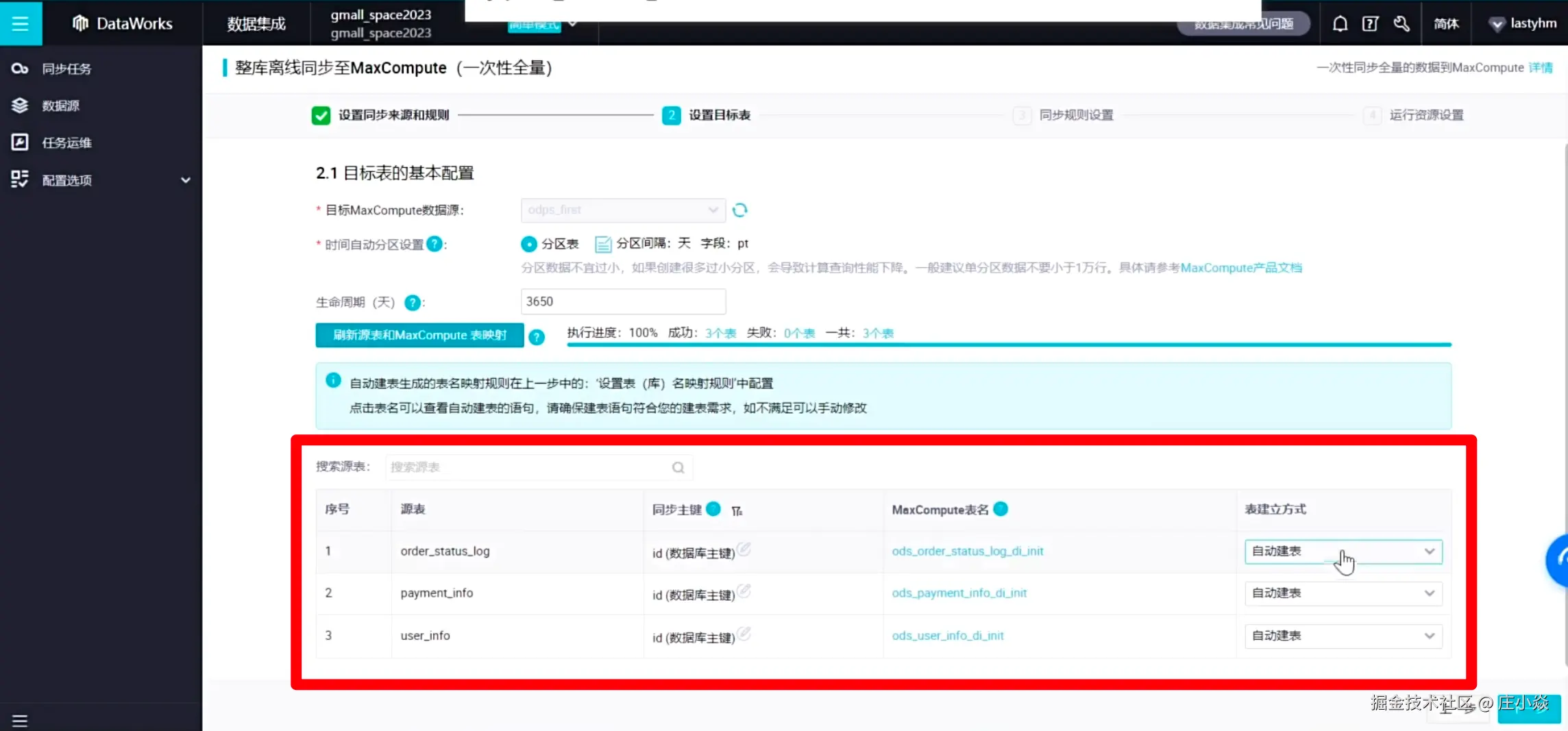
Task: Open 表建立方式 dropdown for order_status_log
Action: click(x=1343, y=552)
